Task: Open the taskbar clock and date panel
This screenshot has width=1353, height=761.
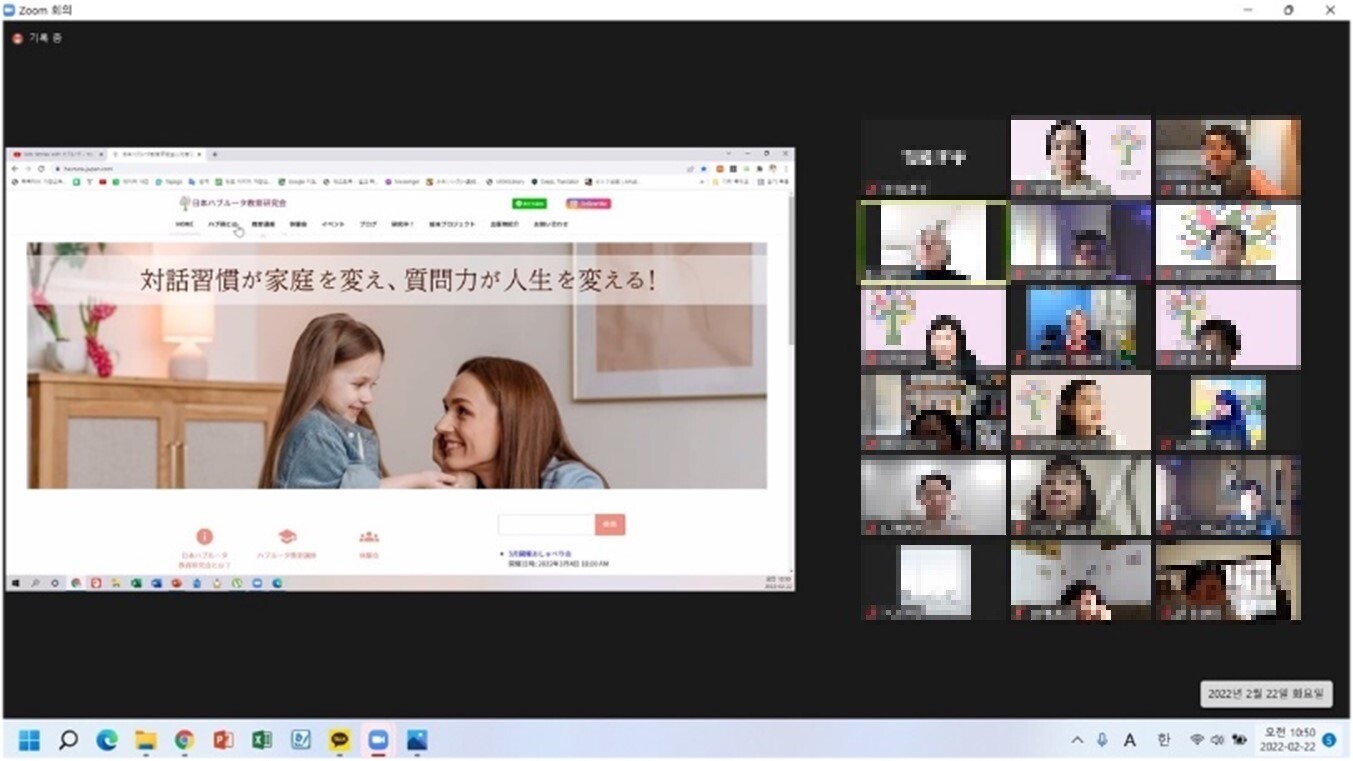Action: tap(1286, 740)
